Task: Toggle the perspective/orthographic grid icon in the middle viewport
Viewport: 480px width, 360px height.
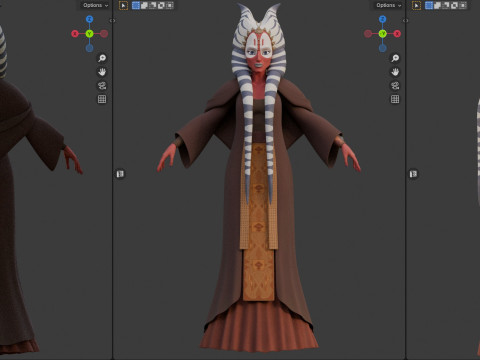Action: [395, 99]
